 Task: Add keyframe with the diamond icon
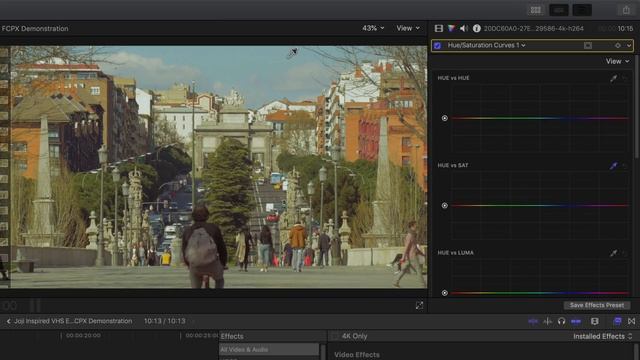point(618,45)
